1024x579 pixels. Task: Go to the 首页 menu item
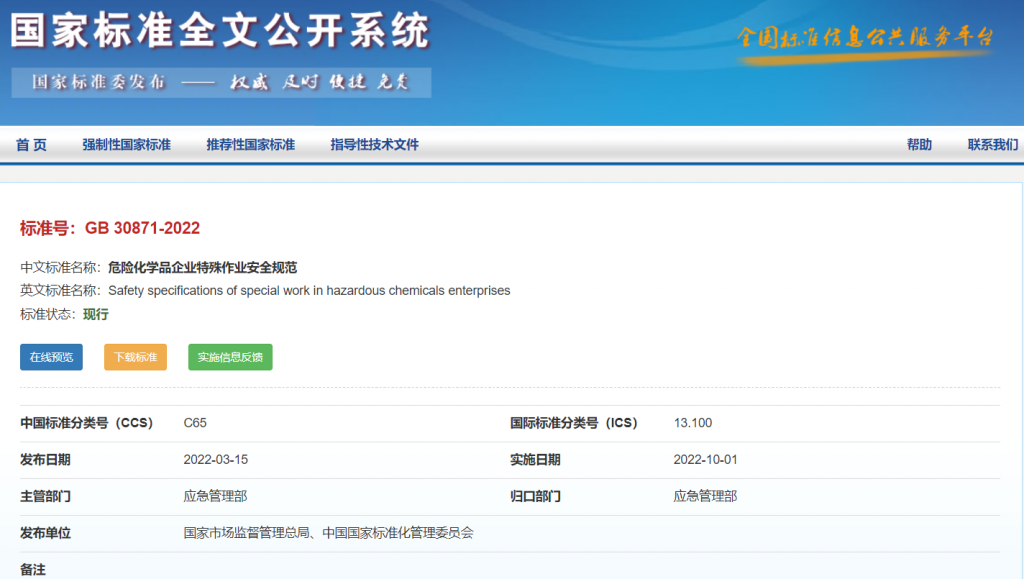[x=31, y=144]
